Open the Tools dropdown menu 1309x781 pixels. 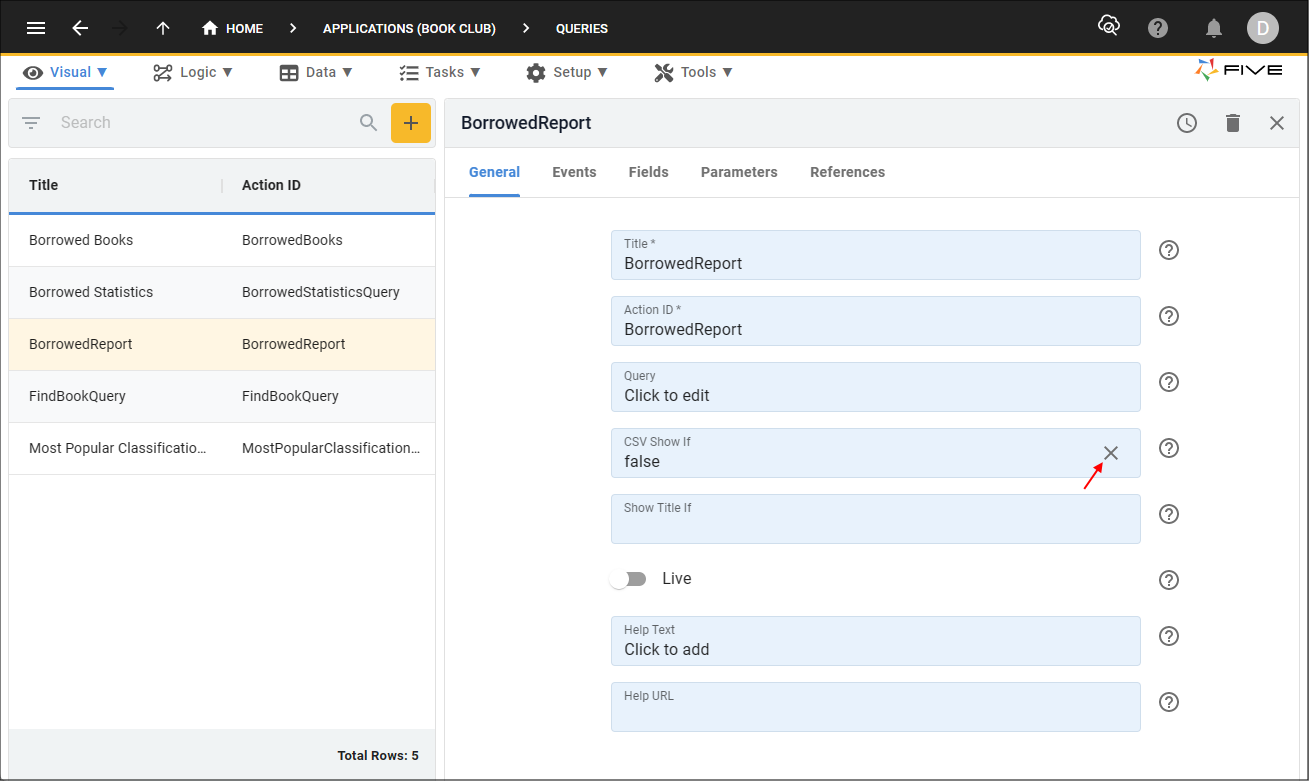[x=694, y=72]
